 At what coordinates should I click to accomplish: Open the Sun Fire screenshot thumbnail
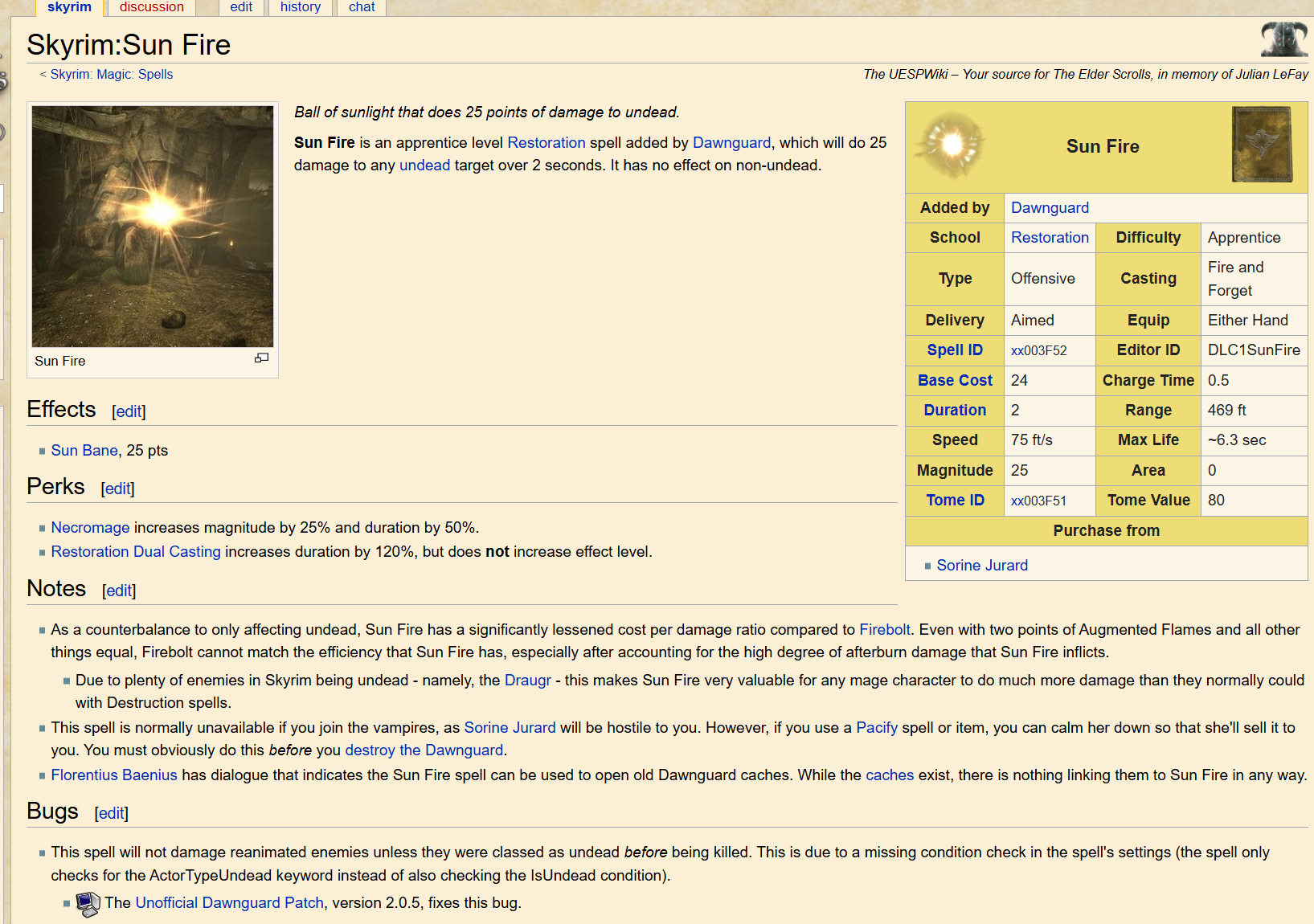pos(153,227)
